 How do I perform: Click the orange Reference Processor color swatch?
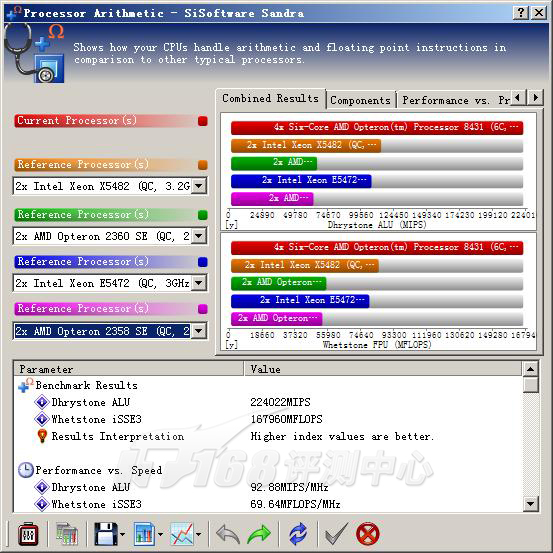(203, 165)
